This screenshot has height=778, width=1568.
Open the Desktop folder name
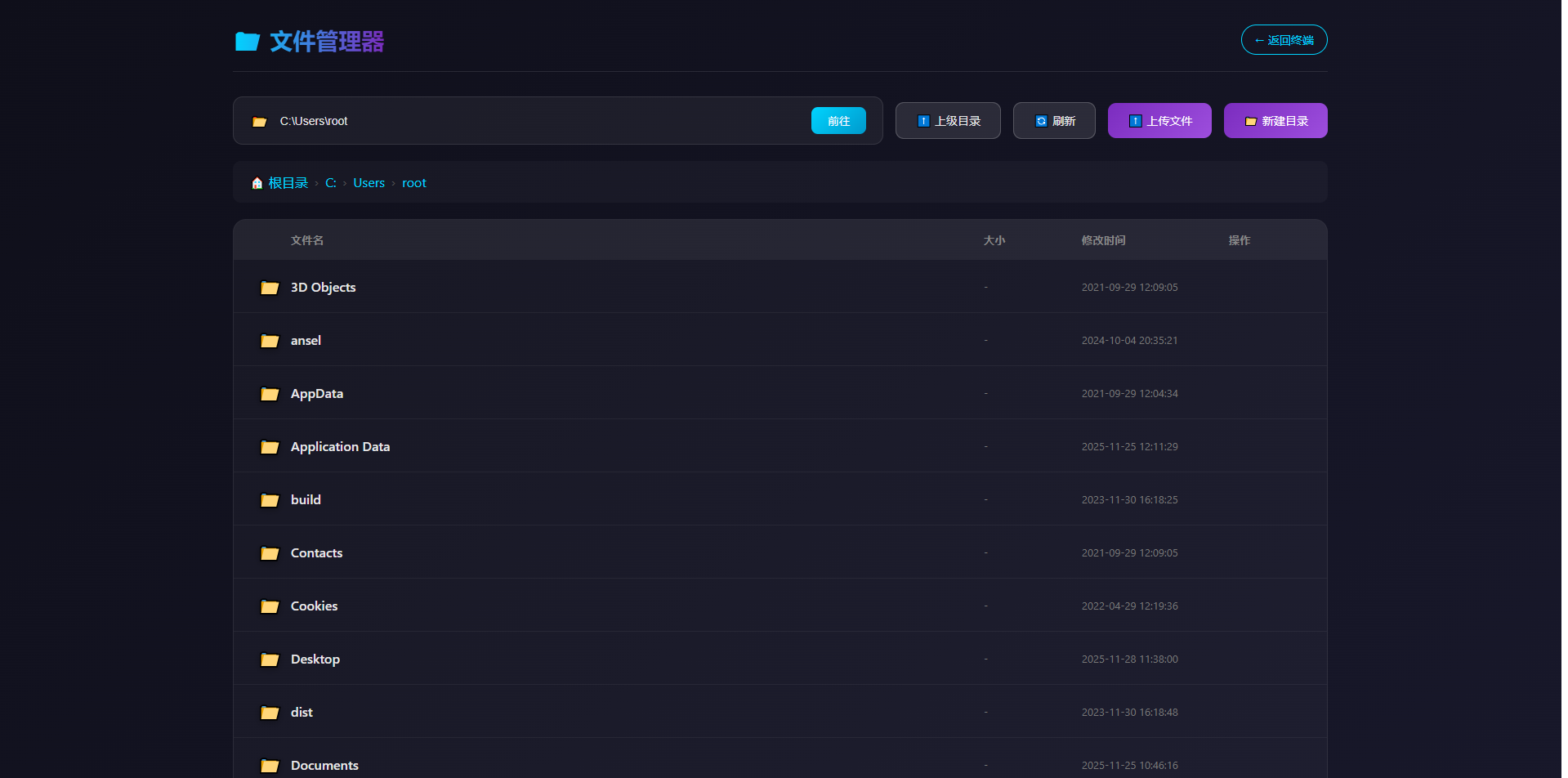click(315, 660)
